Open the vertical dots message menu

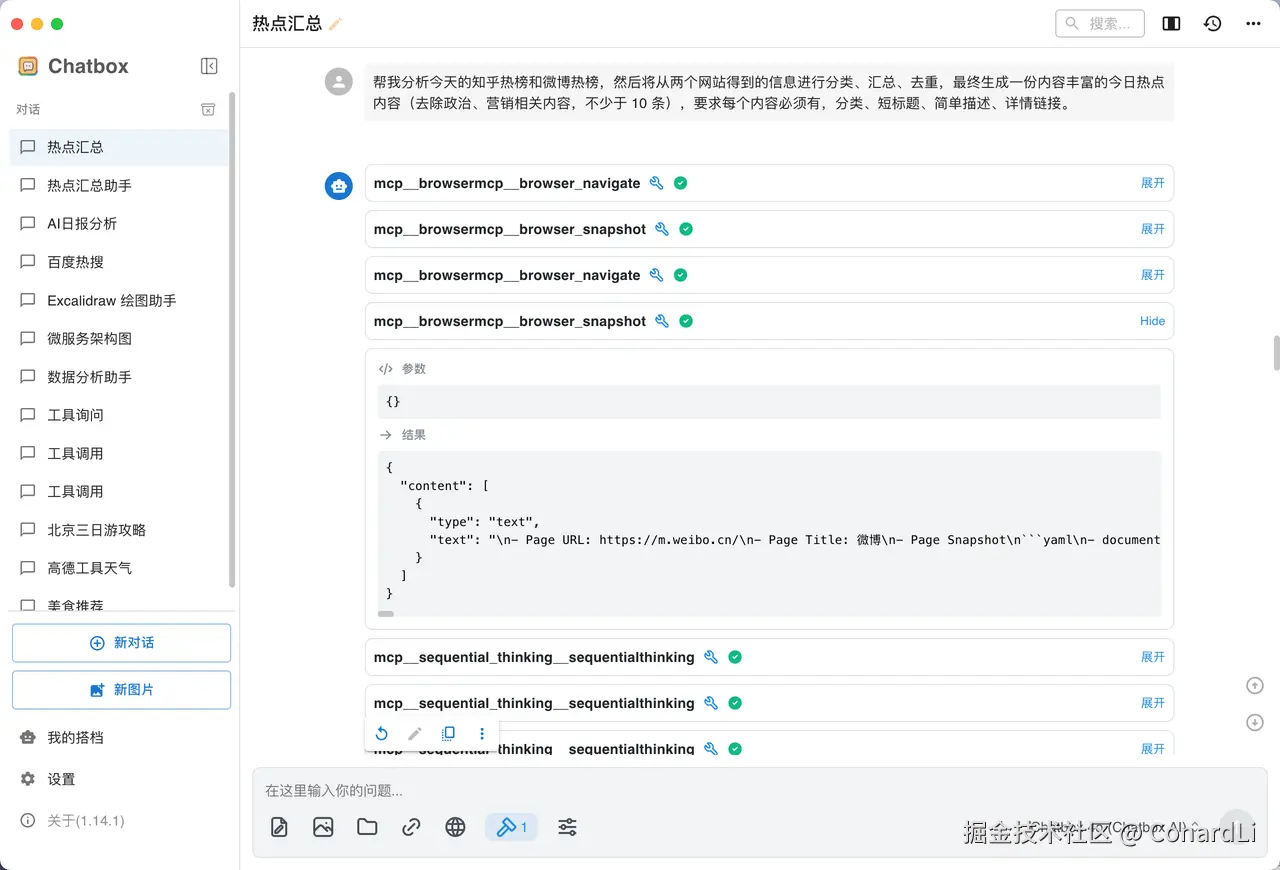point(482,734)
